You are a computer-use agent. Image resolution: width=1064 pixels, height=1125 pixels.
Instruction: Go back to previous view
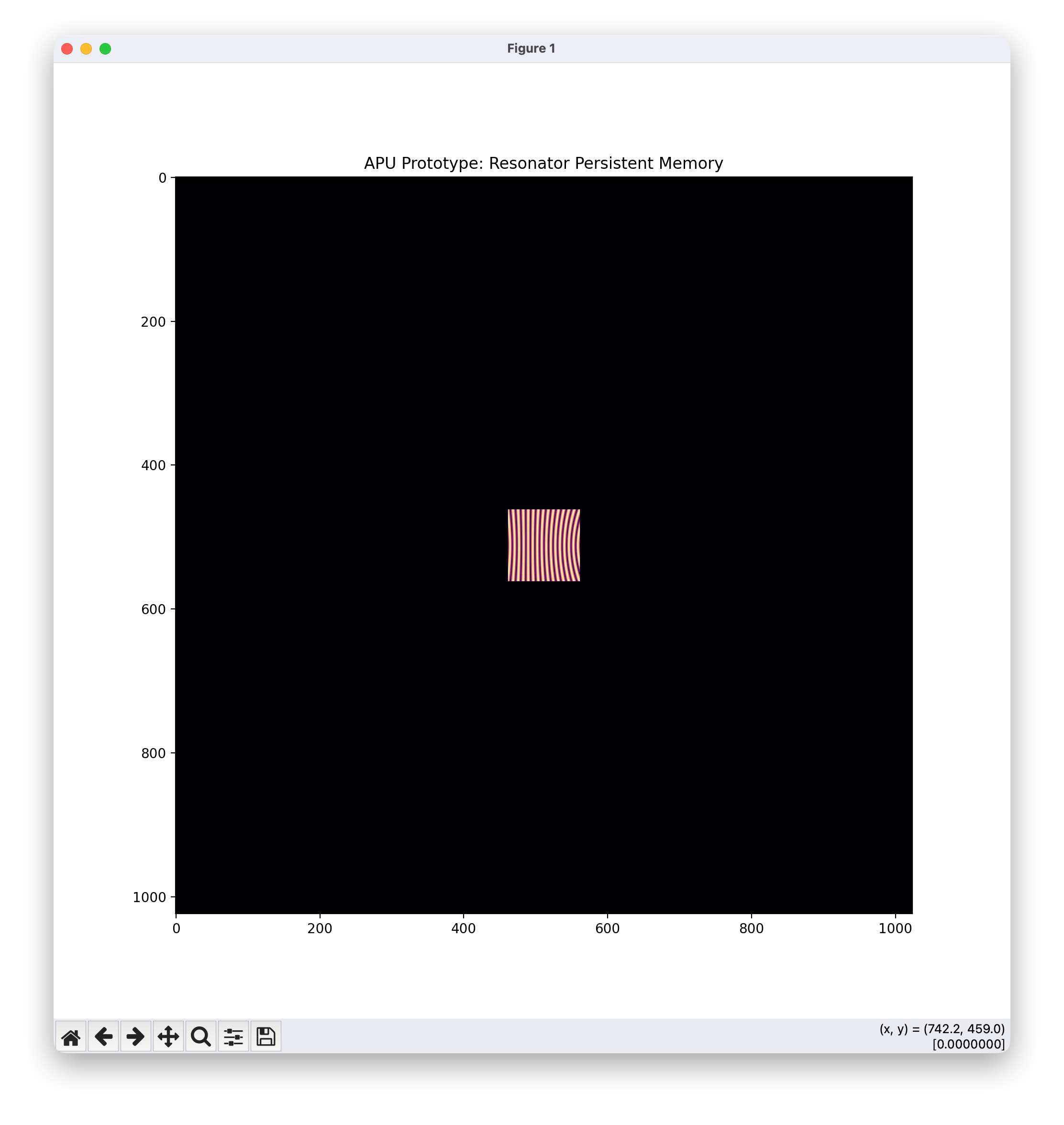coord(103,1037)
